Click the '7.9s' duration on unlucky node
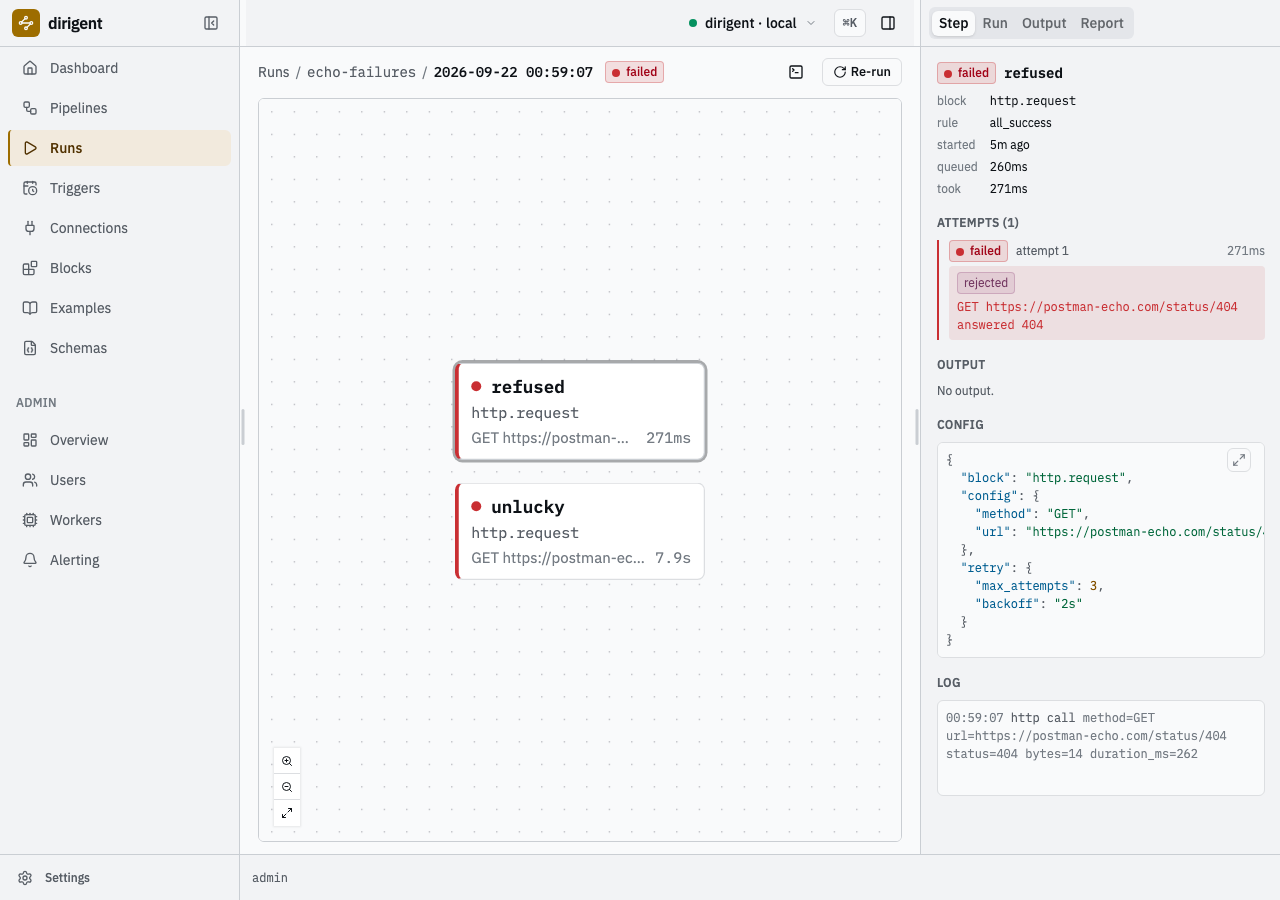 click(x=673, y=558)
